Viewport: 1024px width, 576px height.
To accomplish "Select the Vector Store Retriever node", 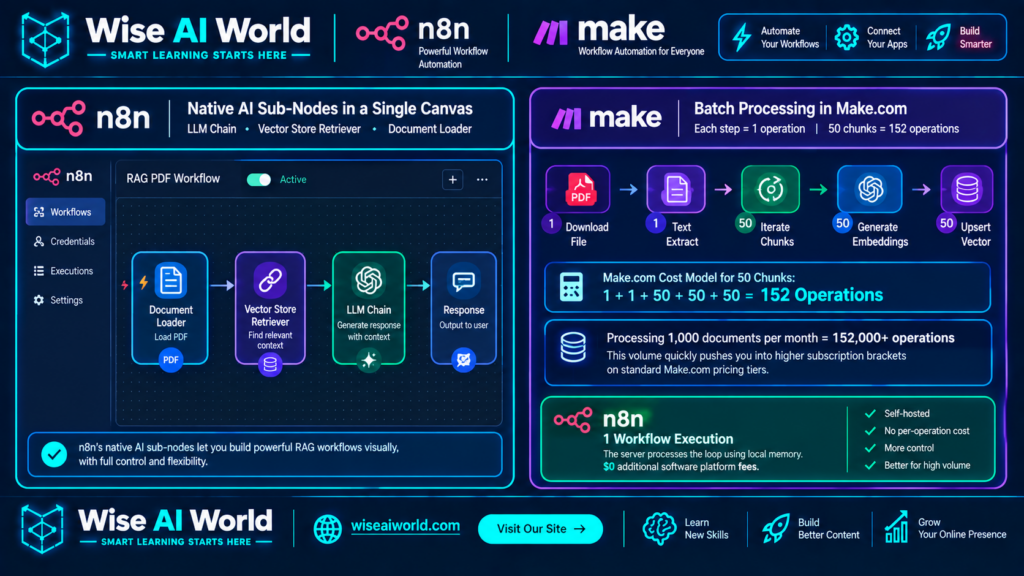I will pyautogui.click(x=270, y=308).
